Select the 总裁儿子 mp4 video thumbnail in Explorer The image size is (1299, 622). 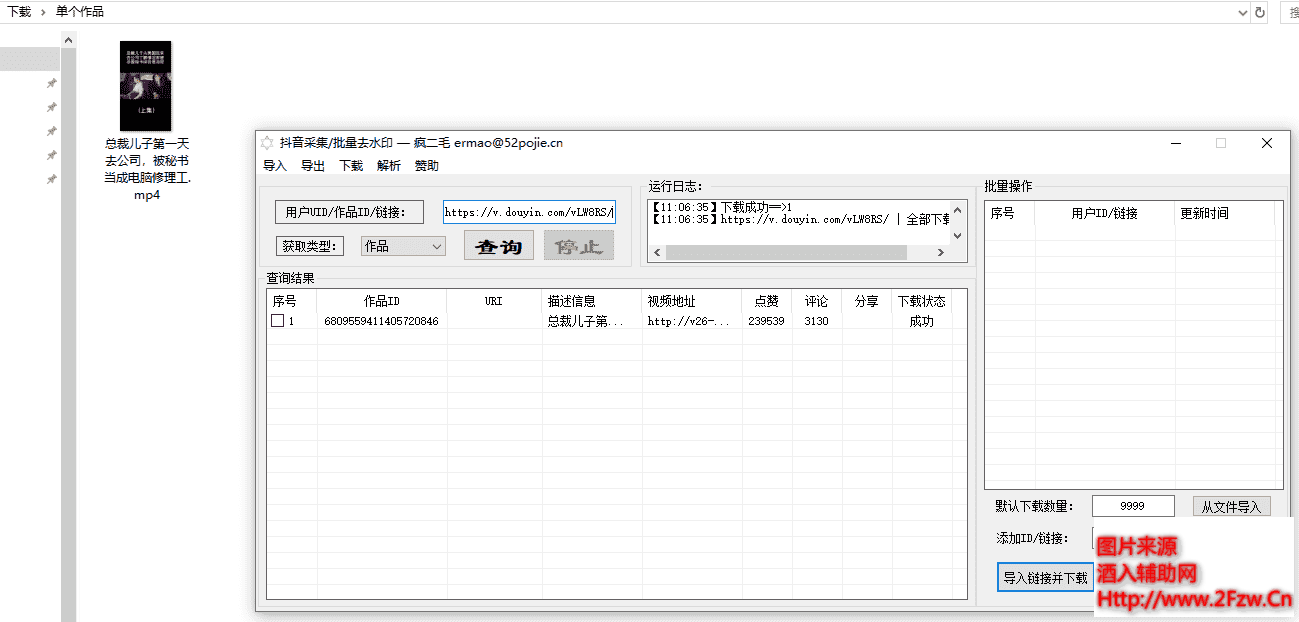(146, 86)
